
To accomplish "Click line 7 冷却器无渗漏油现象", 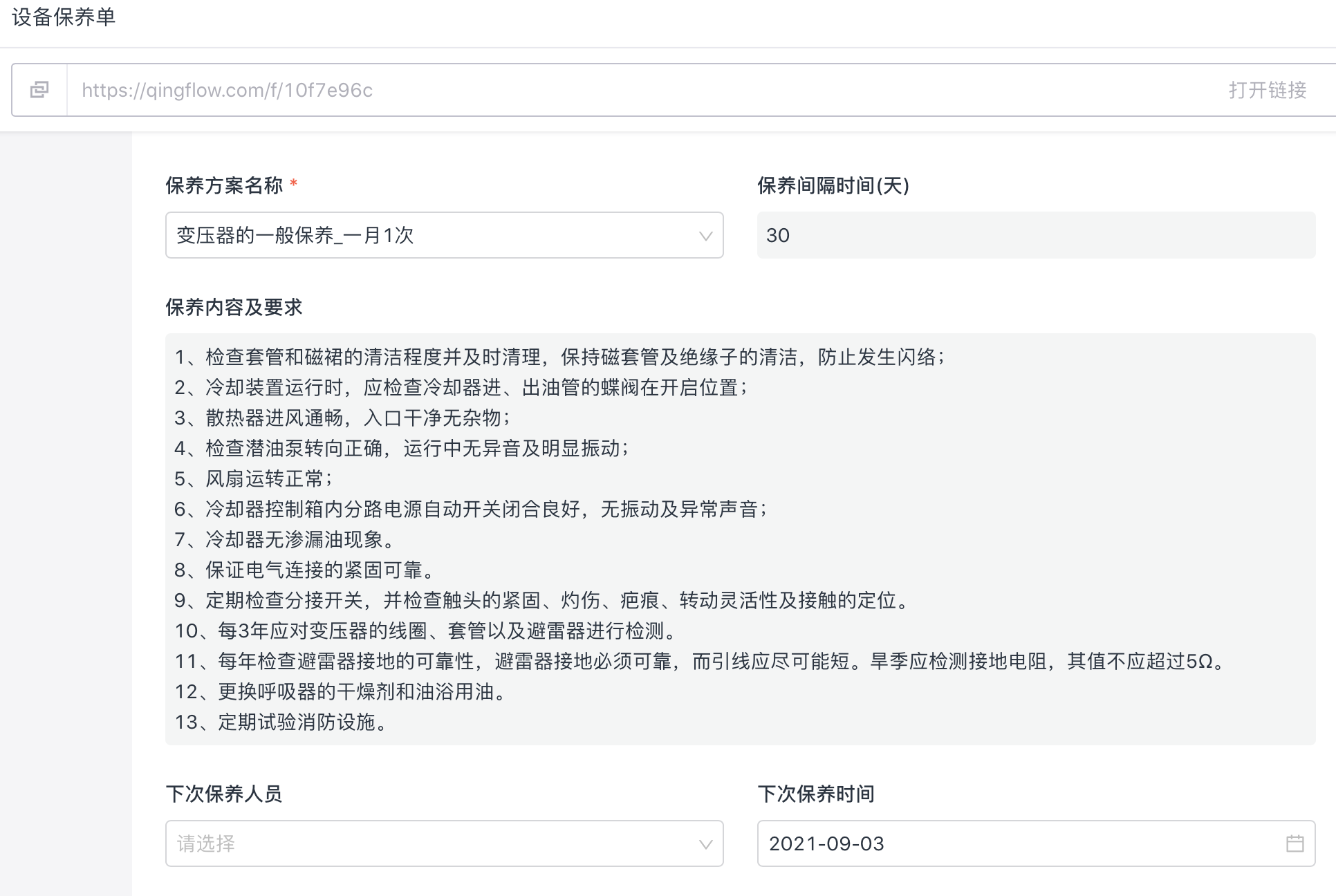I will pyautogui.click(x=285, y=540).
